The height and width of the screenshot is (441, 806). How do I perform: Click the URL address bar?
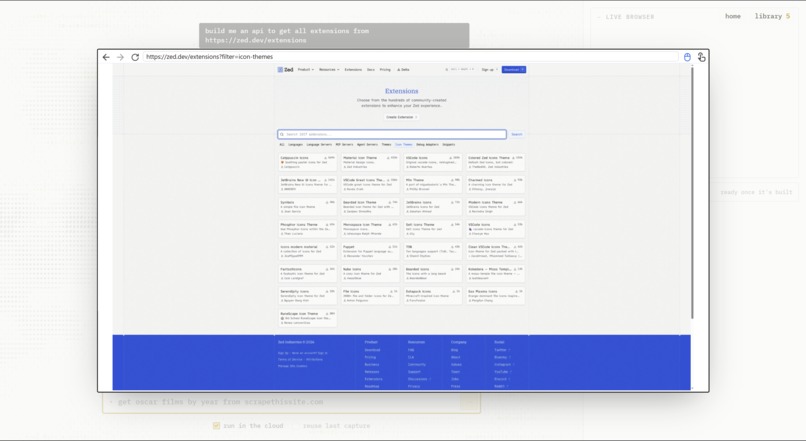(x=410, y=57)
